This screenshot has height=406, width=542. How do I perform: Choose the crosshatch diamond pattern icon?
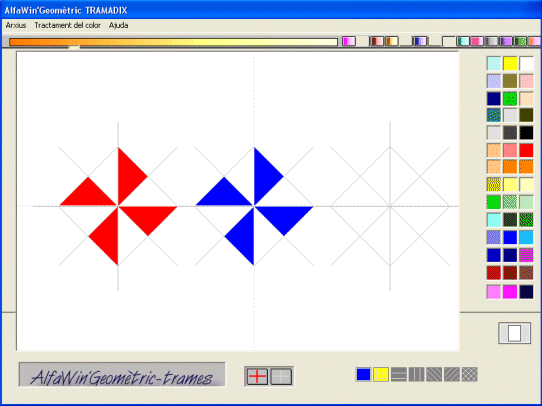coord(469,375)
